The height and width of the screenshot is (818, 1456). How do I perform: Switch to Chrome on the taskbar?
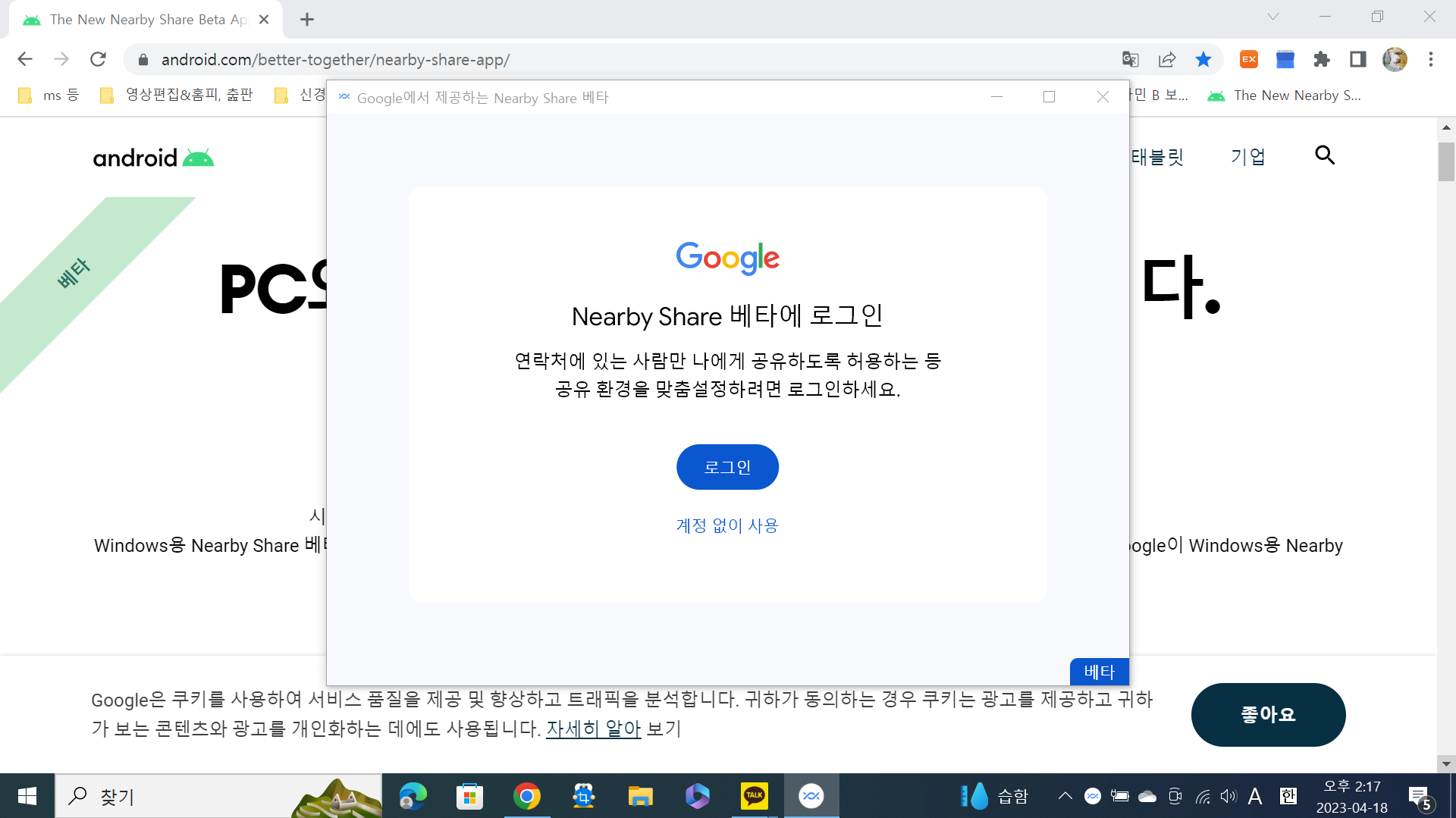[527, 796]
